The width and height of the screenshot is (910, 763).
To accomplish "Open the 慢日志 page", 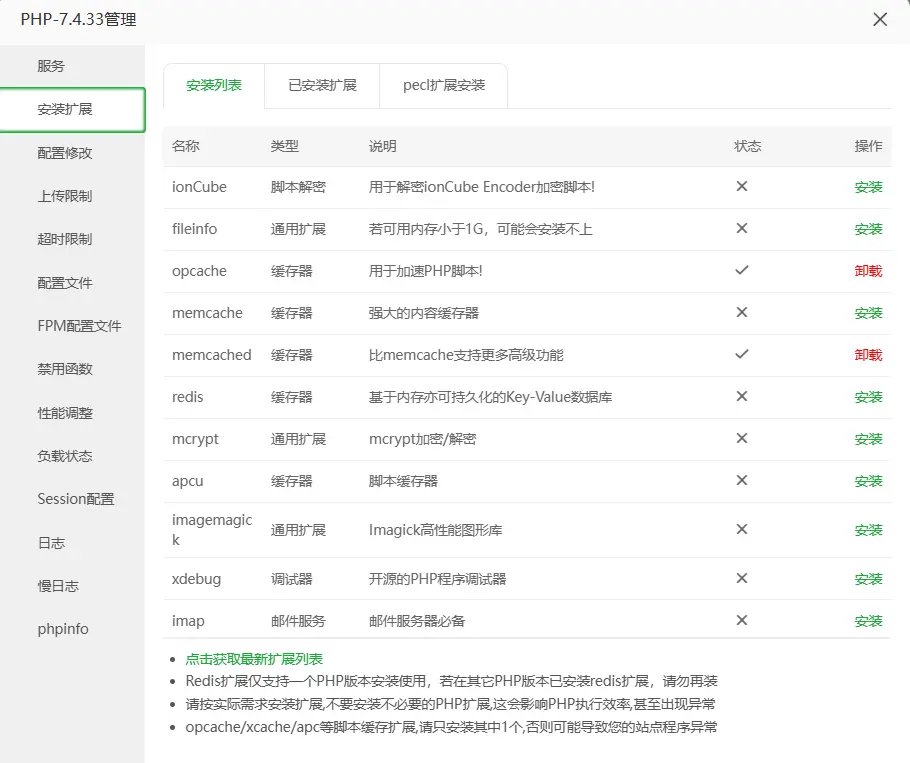I will (56, 585).
